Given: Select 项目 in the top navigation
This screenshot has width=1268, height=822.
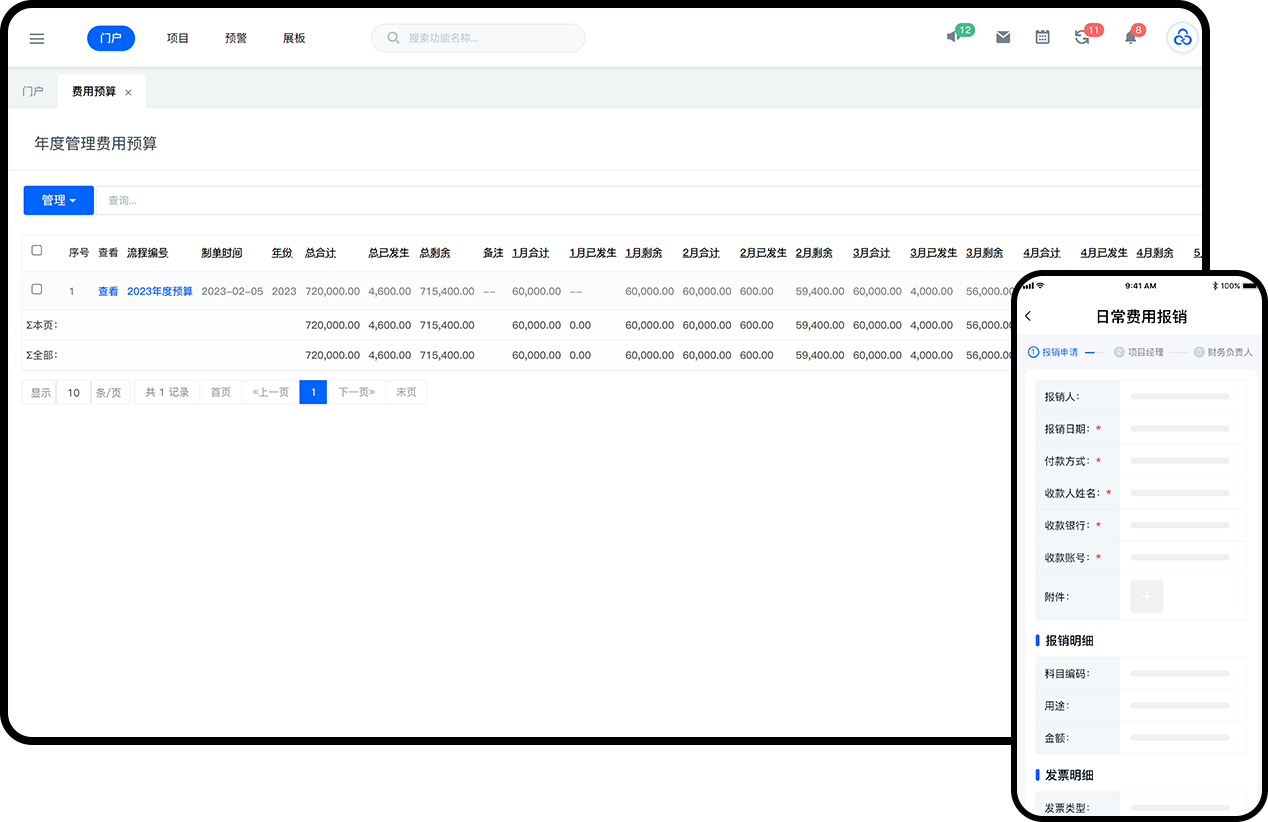Looking at the screenshot, I should coord(178,39).
